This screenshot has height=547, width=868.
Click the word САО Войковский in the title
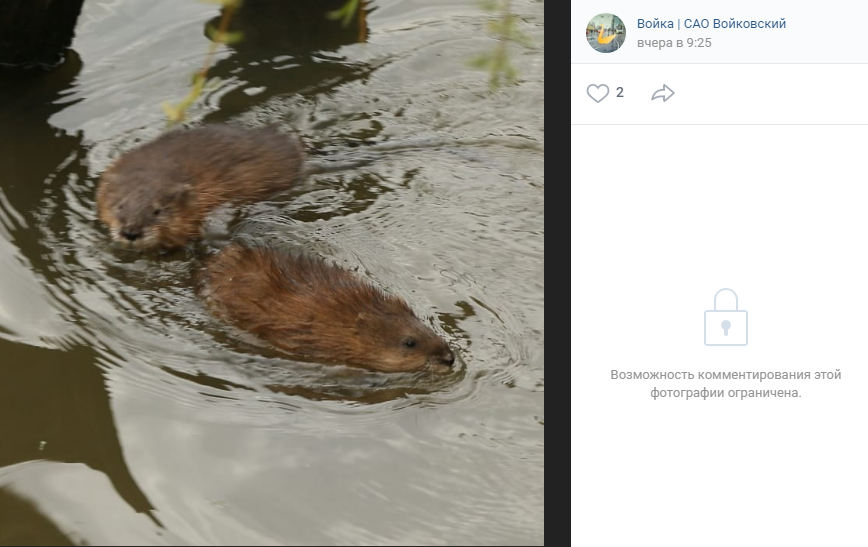(x=735, y=23)
